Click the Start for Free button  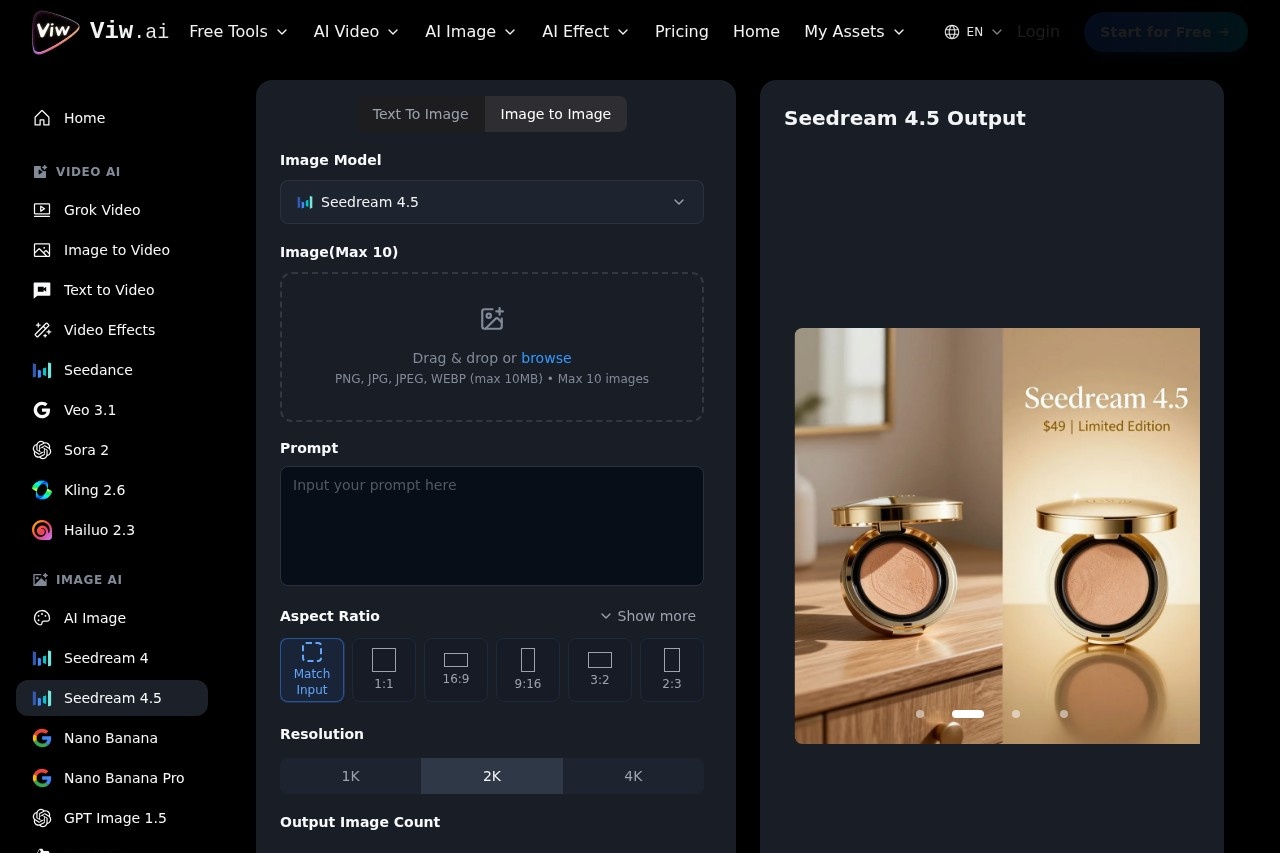tap(1165, 32)
